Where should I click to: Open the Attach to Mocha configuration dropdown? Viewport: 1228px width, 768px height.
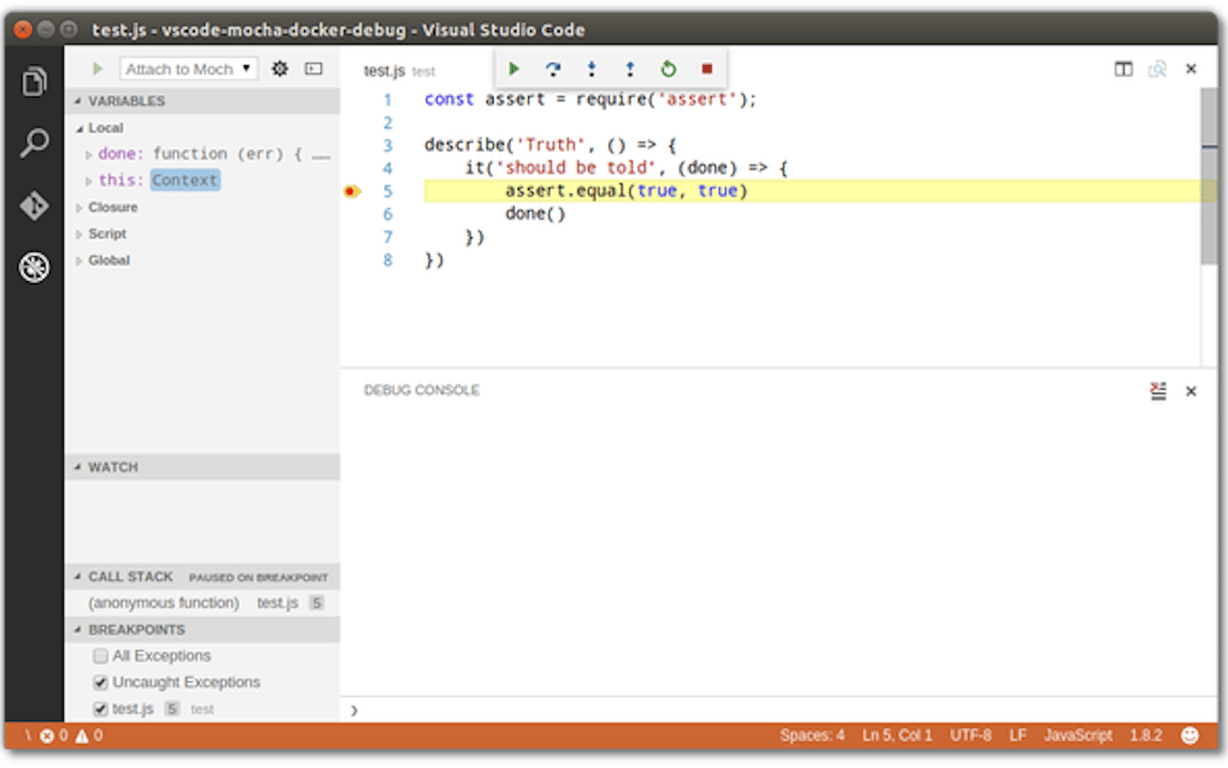pyautogui.click(x=188, y=68)
